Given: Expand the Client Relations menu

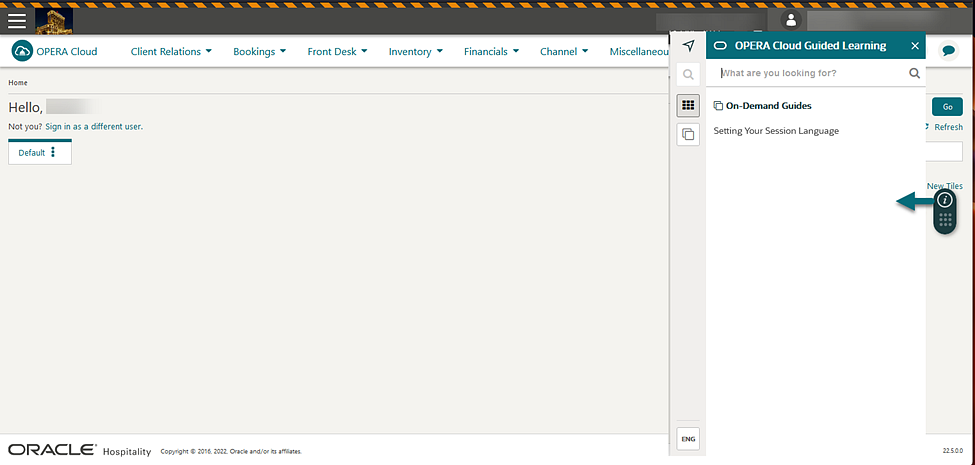Looking at the screenshot, I should pyautogui.click(x=171, y=52).
